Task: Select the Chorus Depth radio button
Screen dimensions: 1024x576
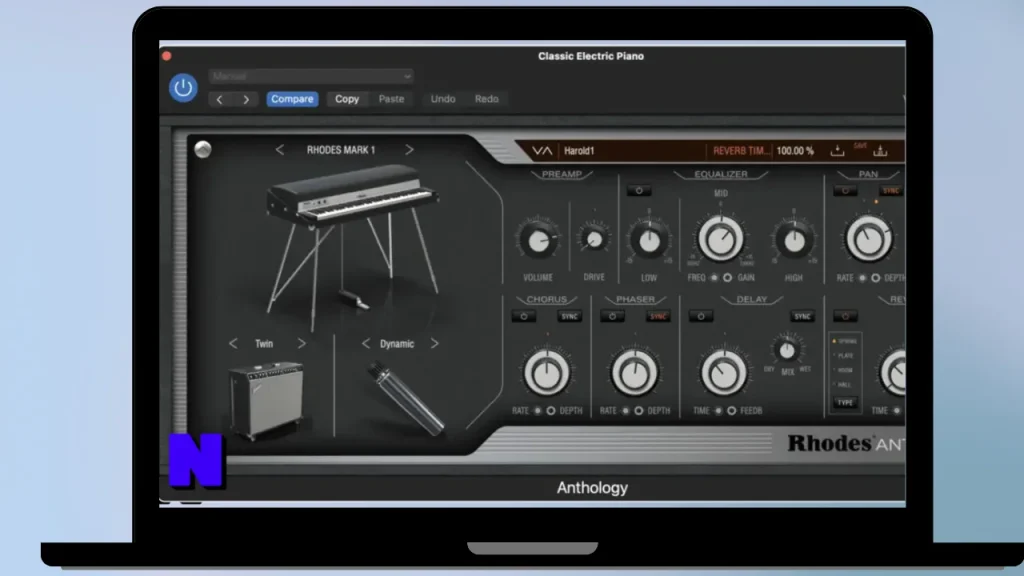Action: [x=551, y=411]
